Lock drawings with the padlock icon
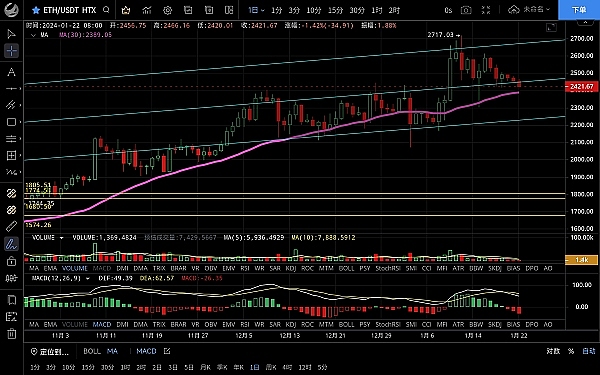 [x=11, y=261]
